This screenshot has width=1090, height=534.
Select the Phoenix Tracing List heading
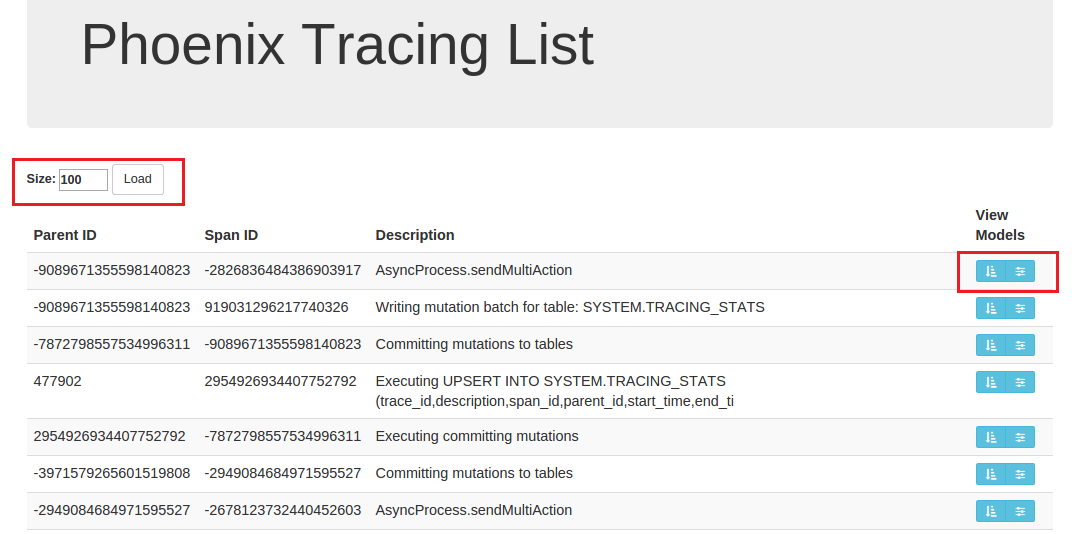coord(337,45)
